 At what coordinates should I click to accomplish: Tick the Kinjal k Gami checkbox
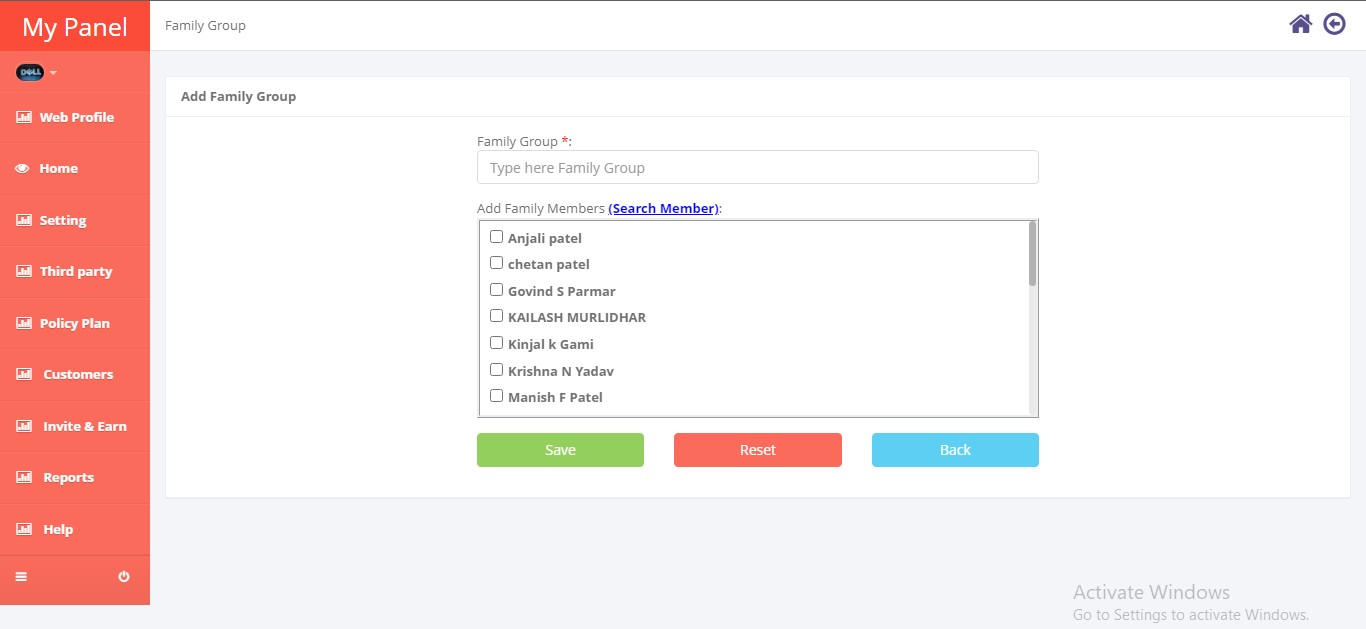pos(496,343)
